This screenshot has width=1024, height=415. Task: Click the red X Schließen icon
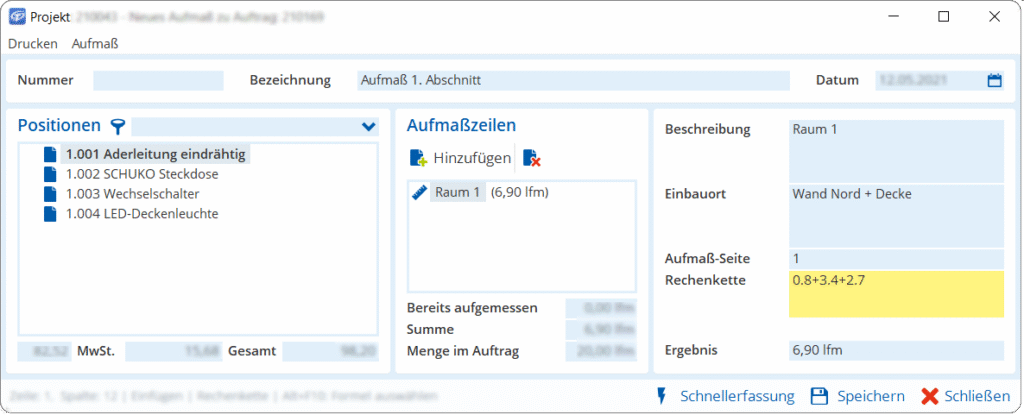[929, 396]
